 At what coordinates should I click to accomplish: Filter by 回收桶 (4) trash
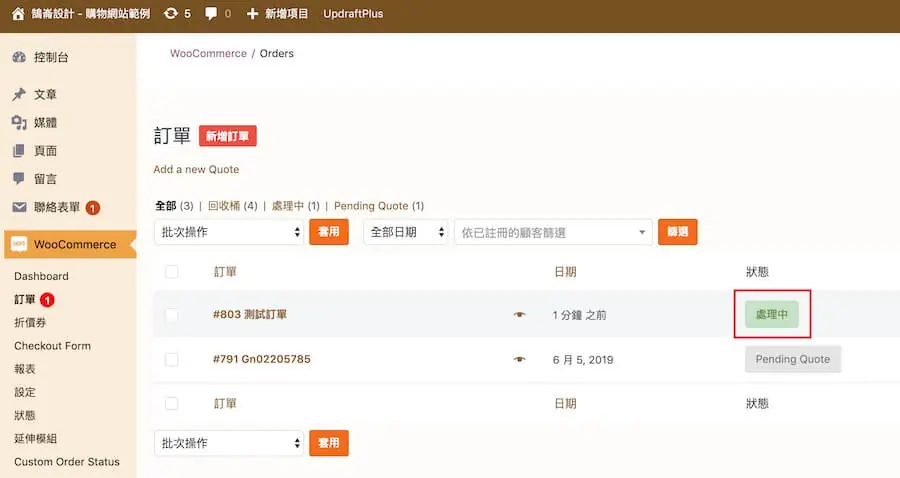pyautogui.click(x=232, y=205)
